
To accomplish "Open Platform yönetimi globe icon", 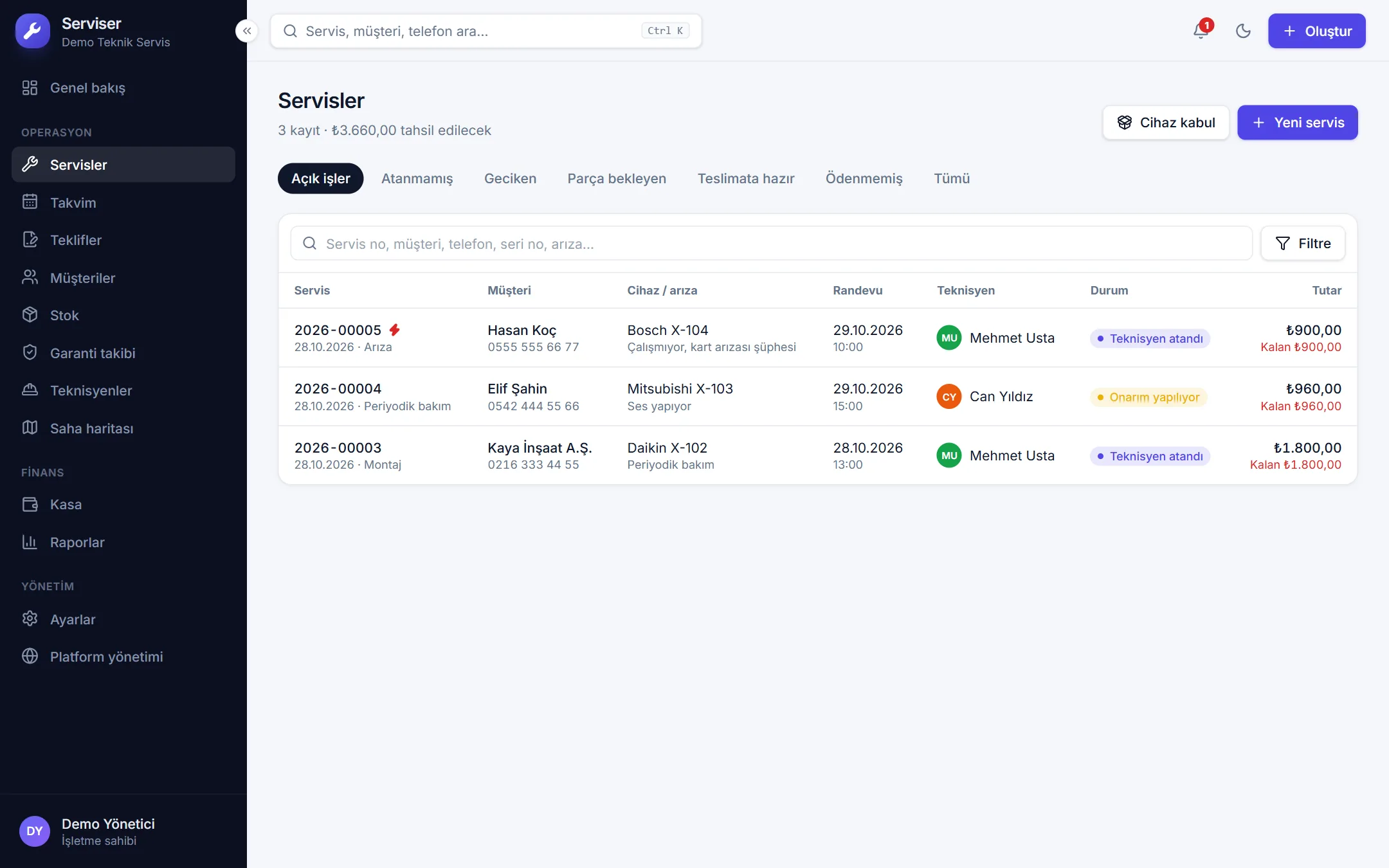I will tap(30, 656).
